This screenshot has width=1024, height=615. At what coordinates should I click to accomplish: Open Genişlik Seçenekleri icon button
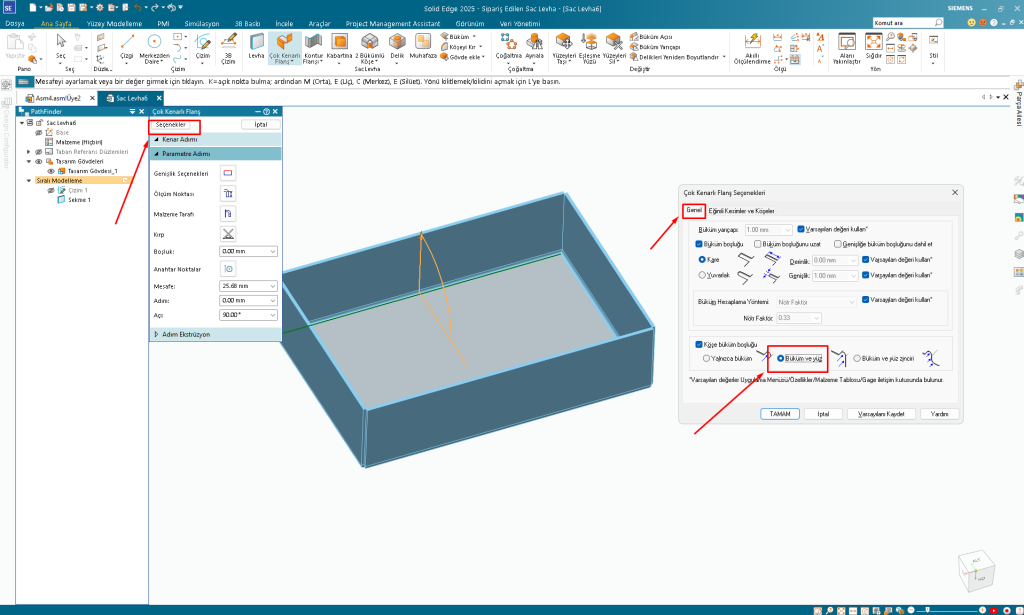(228, 173)
